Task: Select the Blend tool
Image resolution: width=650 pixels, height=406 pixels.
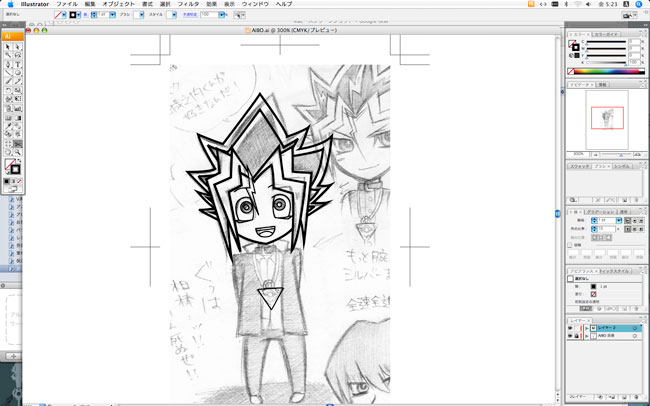Action: pyautogui.click(x=18, y=126)
